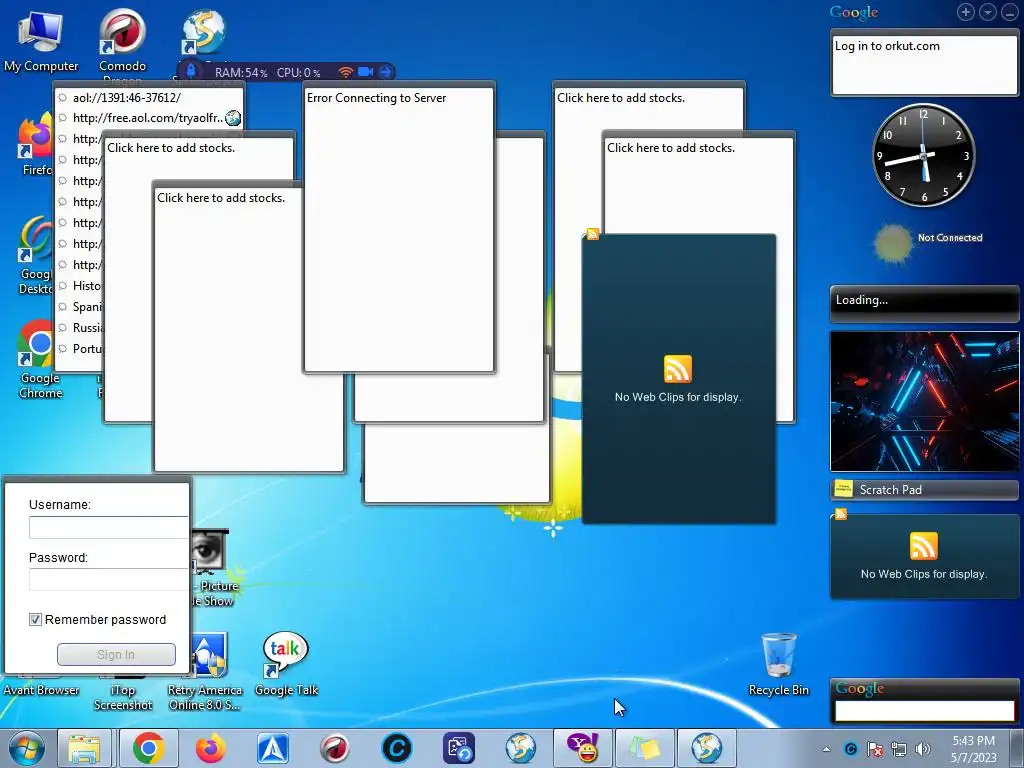This screenshot has height=768, width=1024.
Task: Click the RSS icon in floating Web Clips gadget
Action: [x=678, y=369]
